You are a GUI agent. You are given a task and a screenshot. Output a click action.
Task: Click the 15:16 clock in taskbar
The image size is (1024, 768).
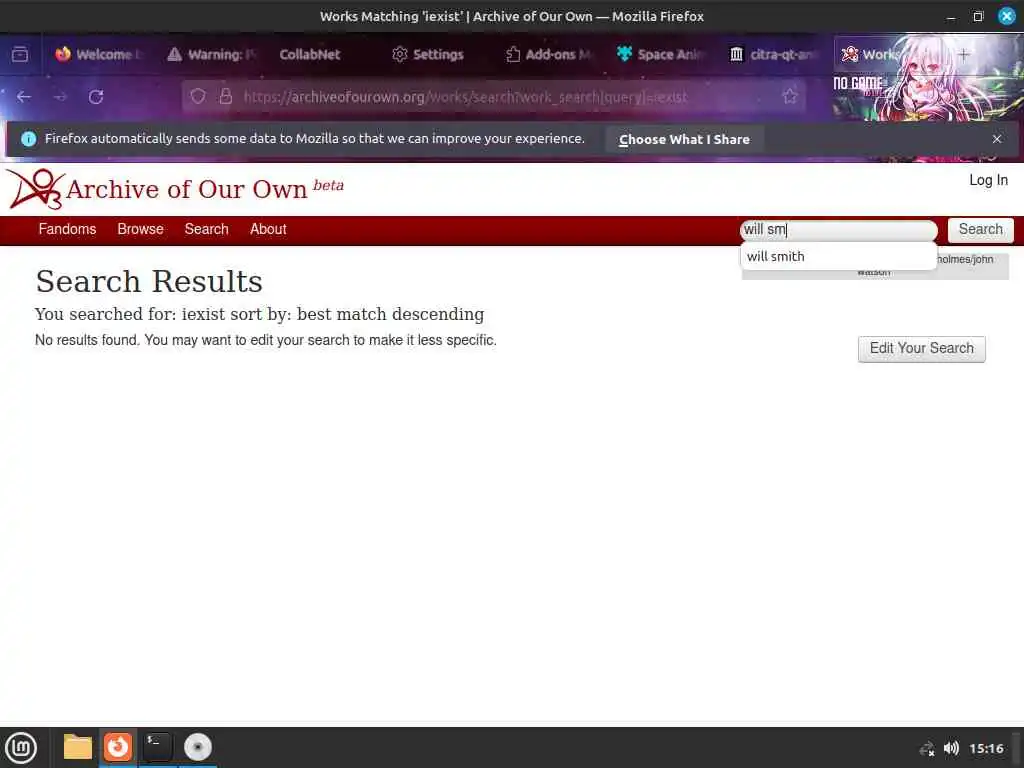click(x=986, y=748)
